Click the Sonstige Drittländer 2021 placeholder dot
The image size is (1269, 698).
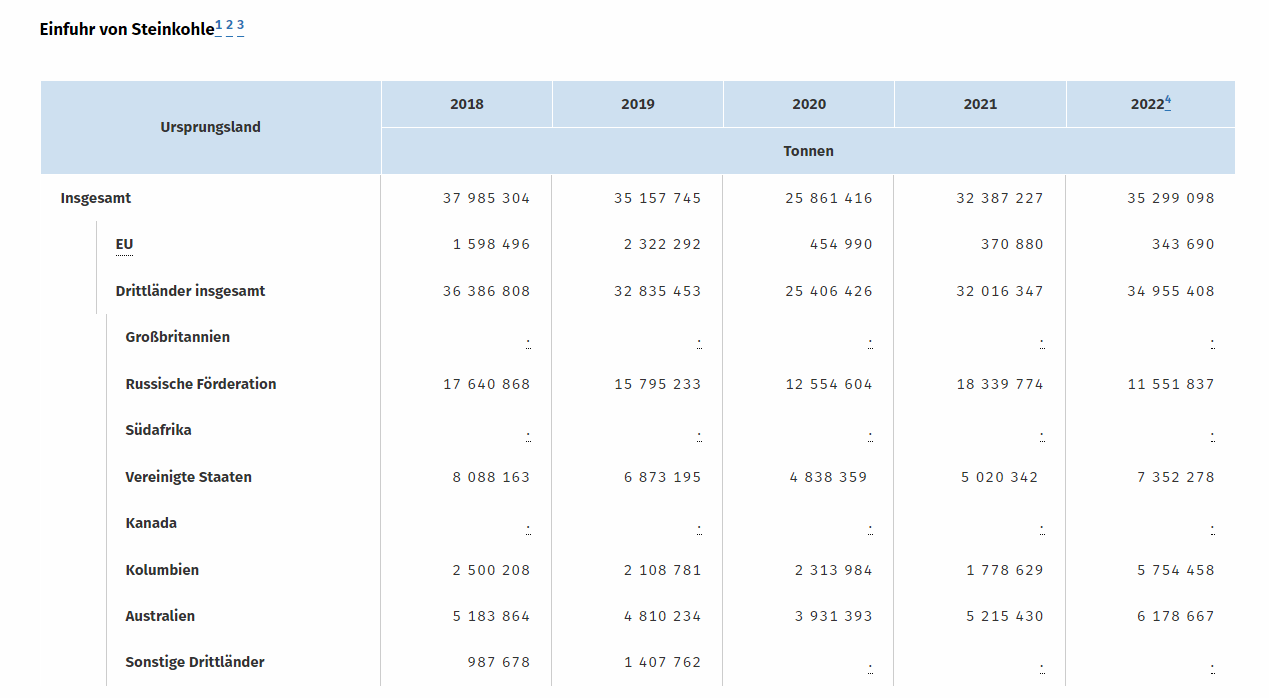[x=1041, y=667]
